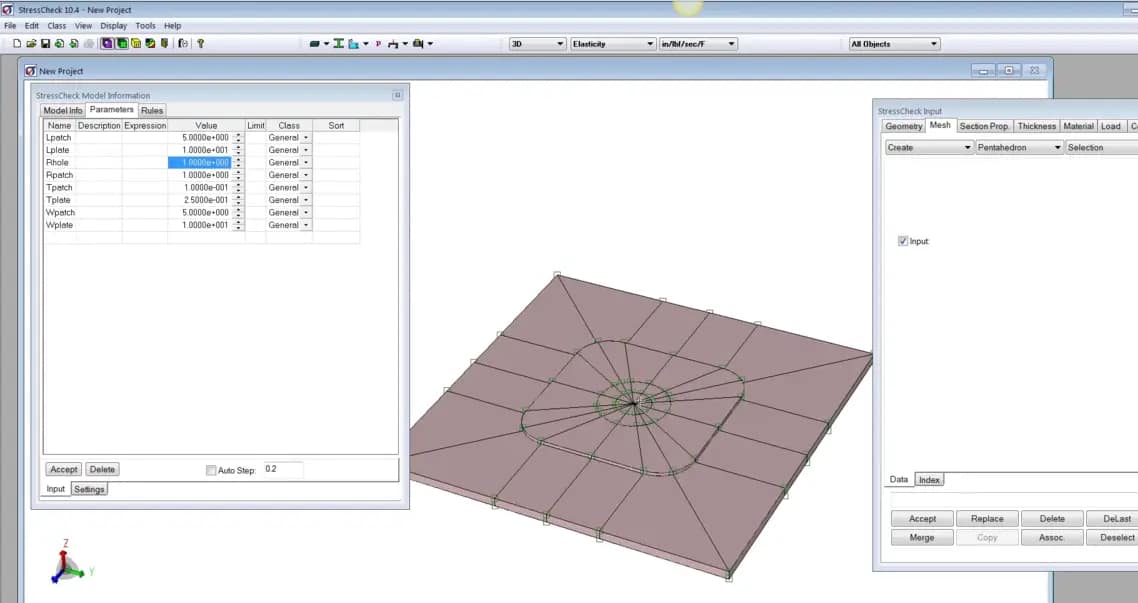1138x603 pixels.
Task: Click the Open project folder icon
Action: pyautogui.click(x=29, y=43)
